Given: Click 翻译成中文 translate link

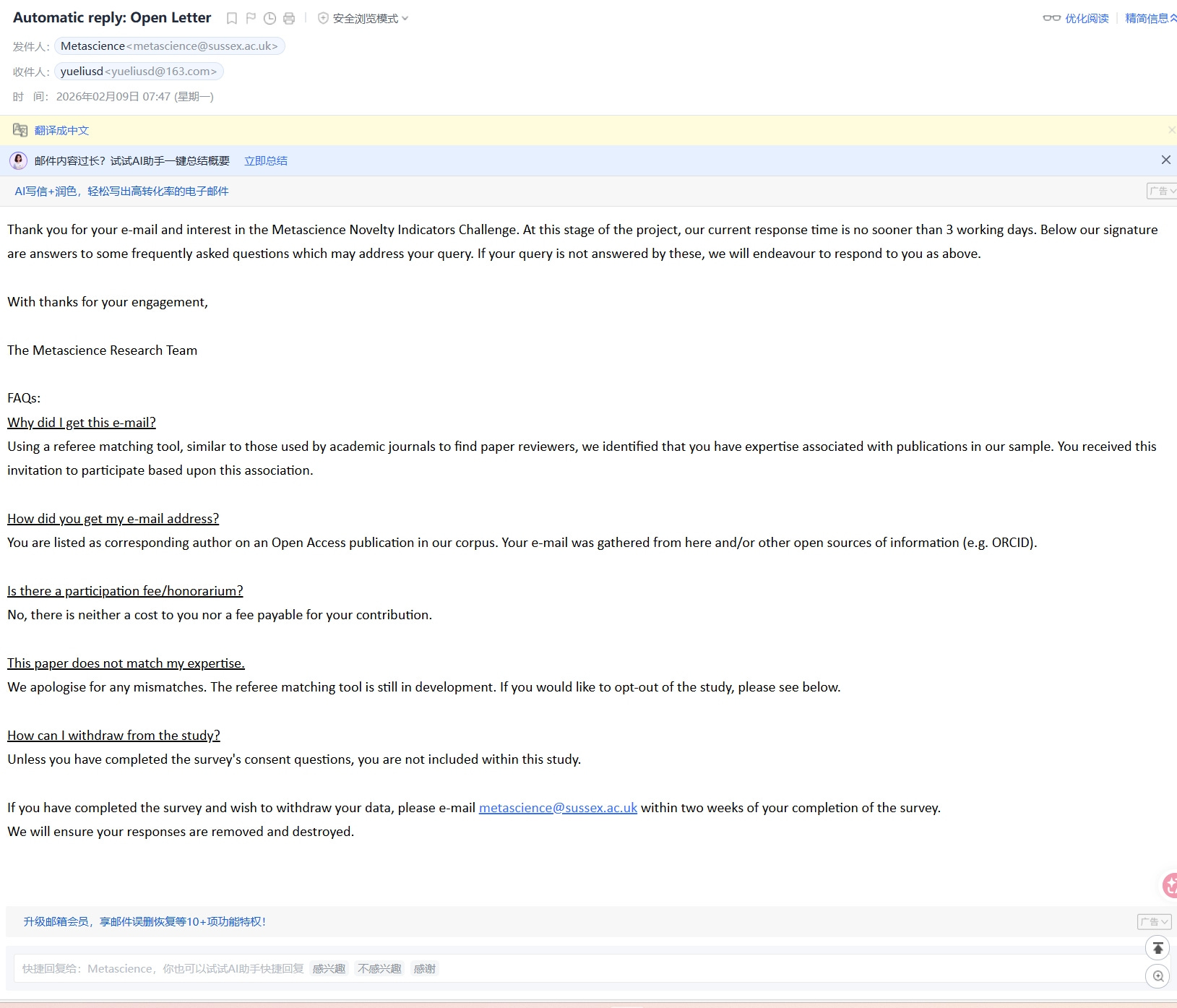Looking at the screenshot, I should [x=61, y=131].
